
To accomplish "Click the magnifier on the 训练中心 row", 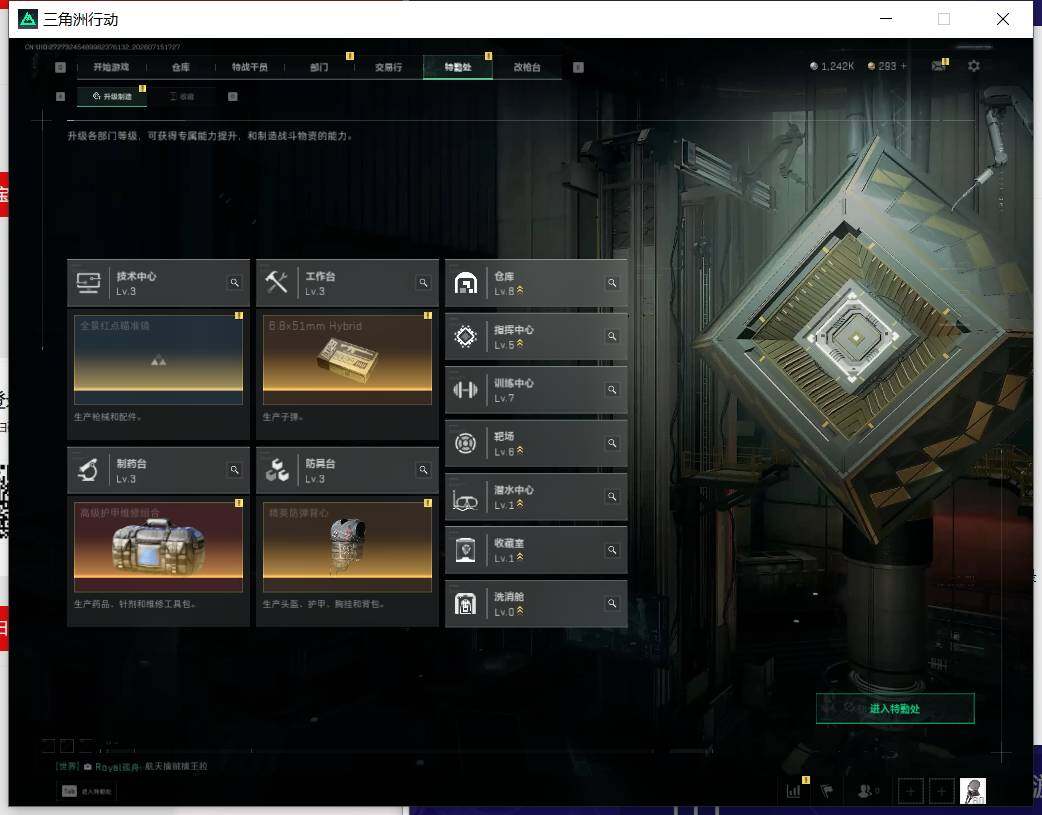I will click(x=612, y=390).
